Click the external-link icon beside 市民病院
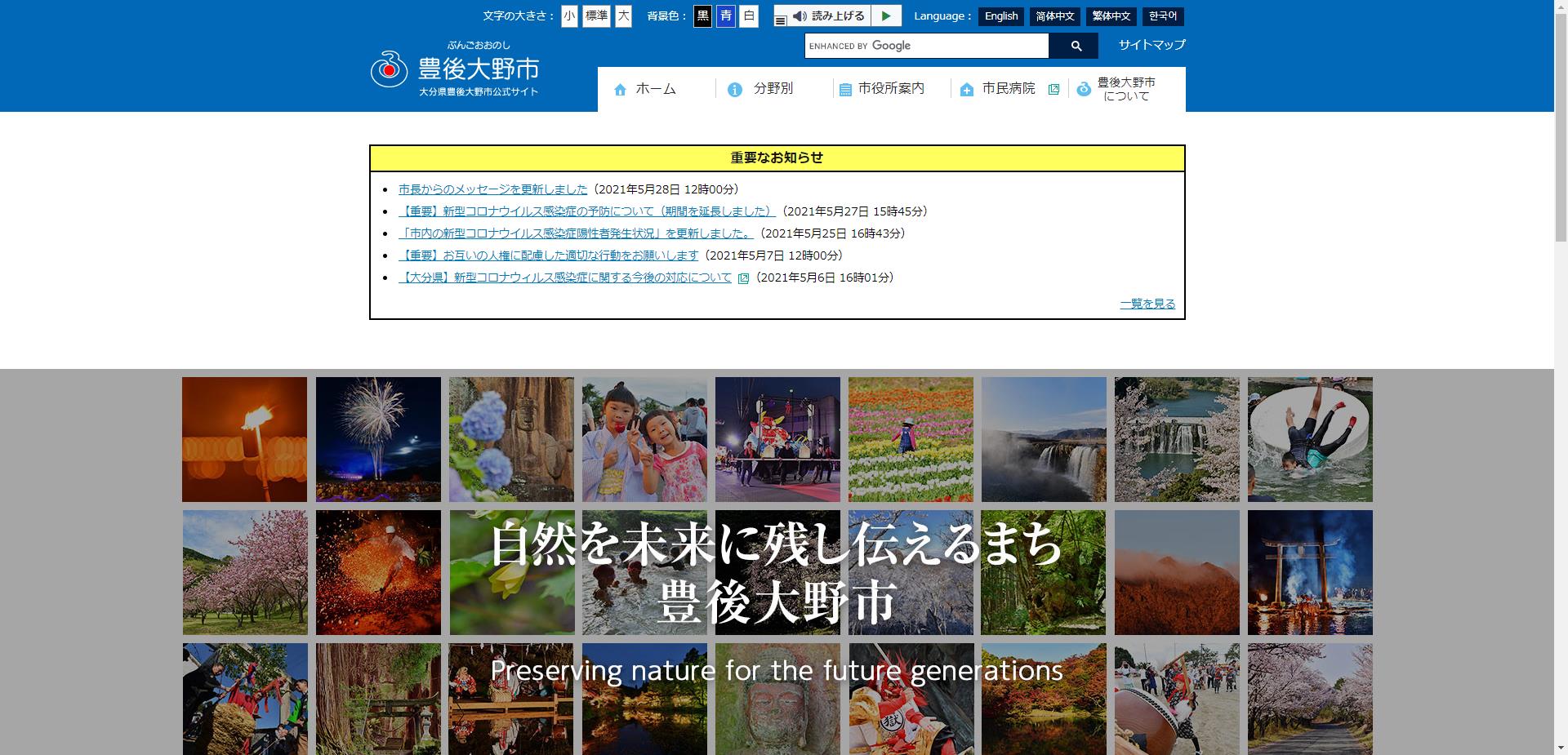1568x755 pixels. click(1054, 89)
